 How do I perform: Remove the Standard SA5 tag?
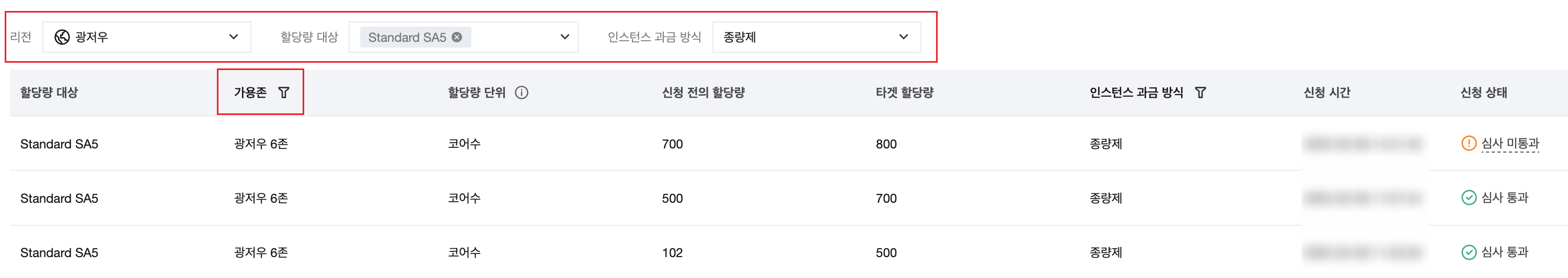tap(457, 37)
